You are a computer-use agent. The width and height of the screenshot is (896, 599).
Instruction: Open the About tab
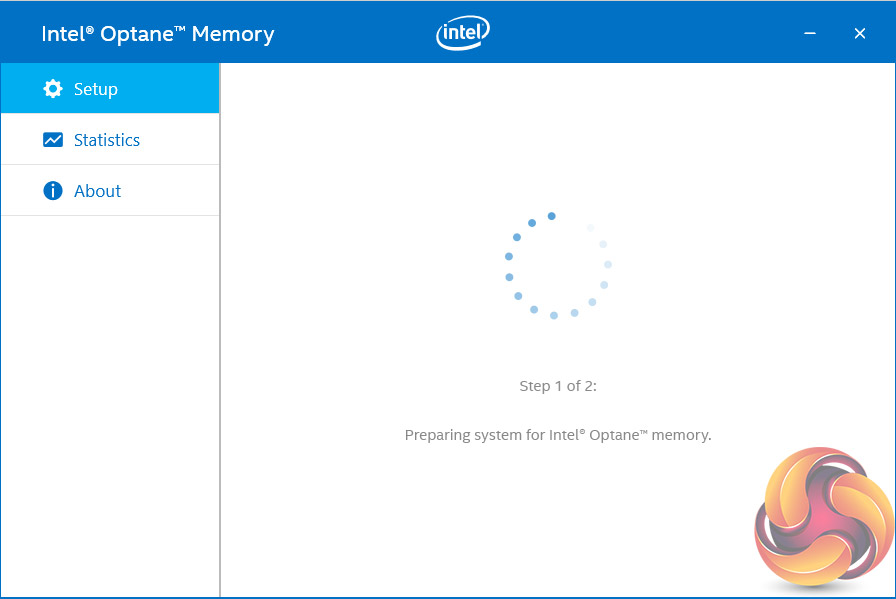[x=97, y=191]
